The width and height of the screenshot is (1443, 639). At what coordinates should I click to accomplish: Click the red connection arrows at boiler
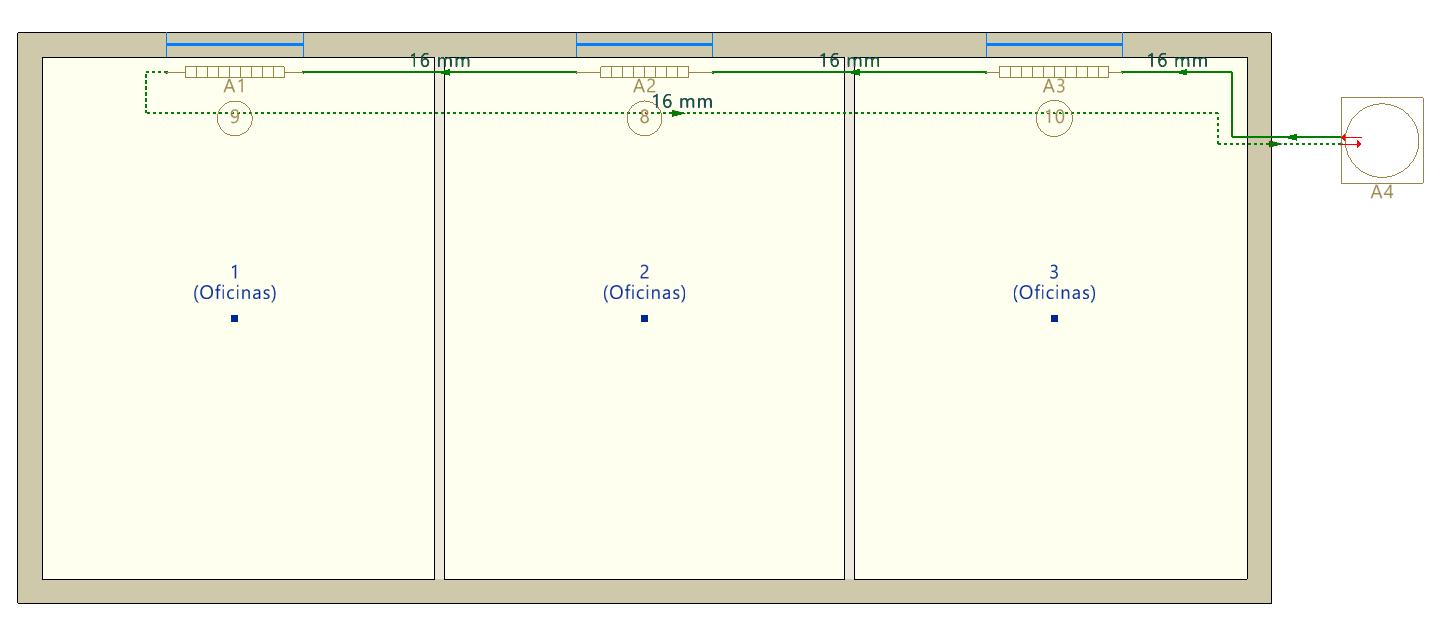click(1352, 140)
